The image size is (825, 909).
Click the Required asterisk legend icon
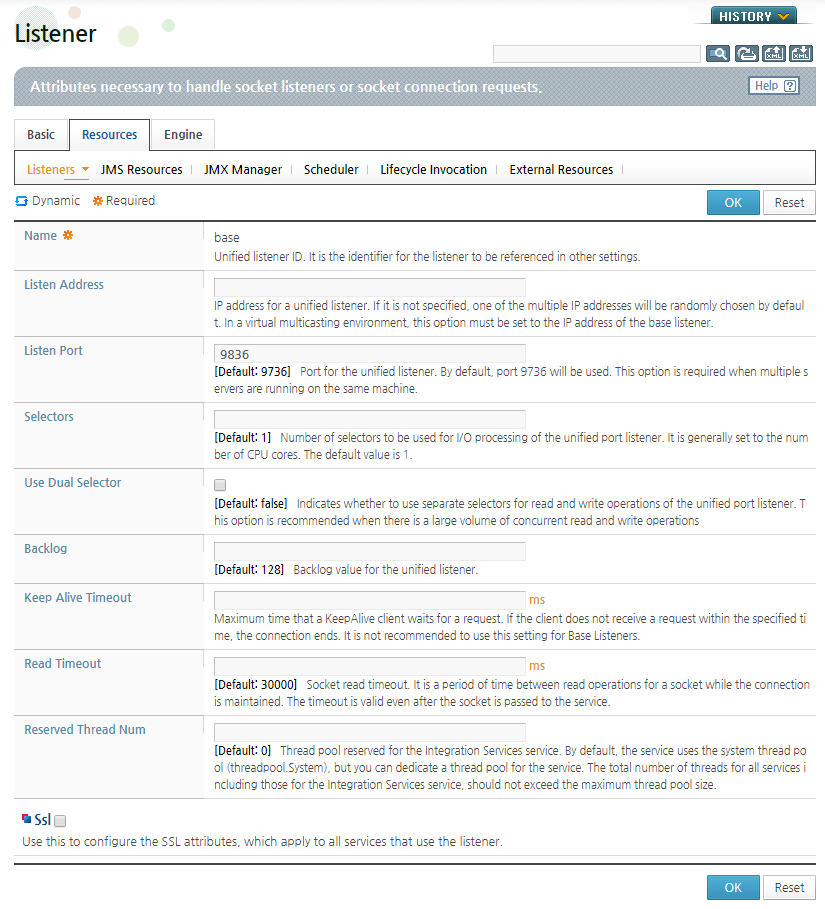(98, 201)
